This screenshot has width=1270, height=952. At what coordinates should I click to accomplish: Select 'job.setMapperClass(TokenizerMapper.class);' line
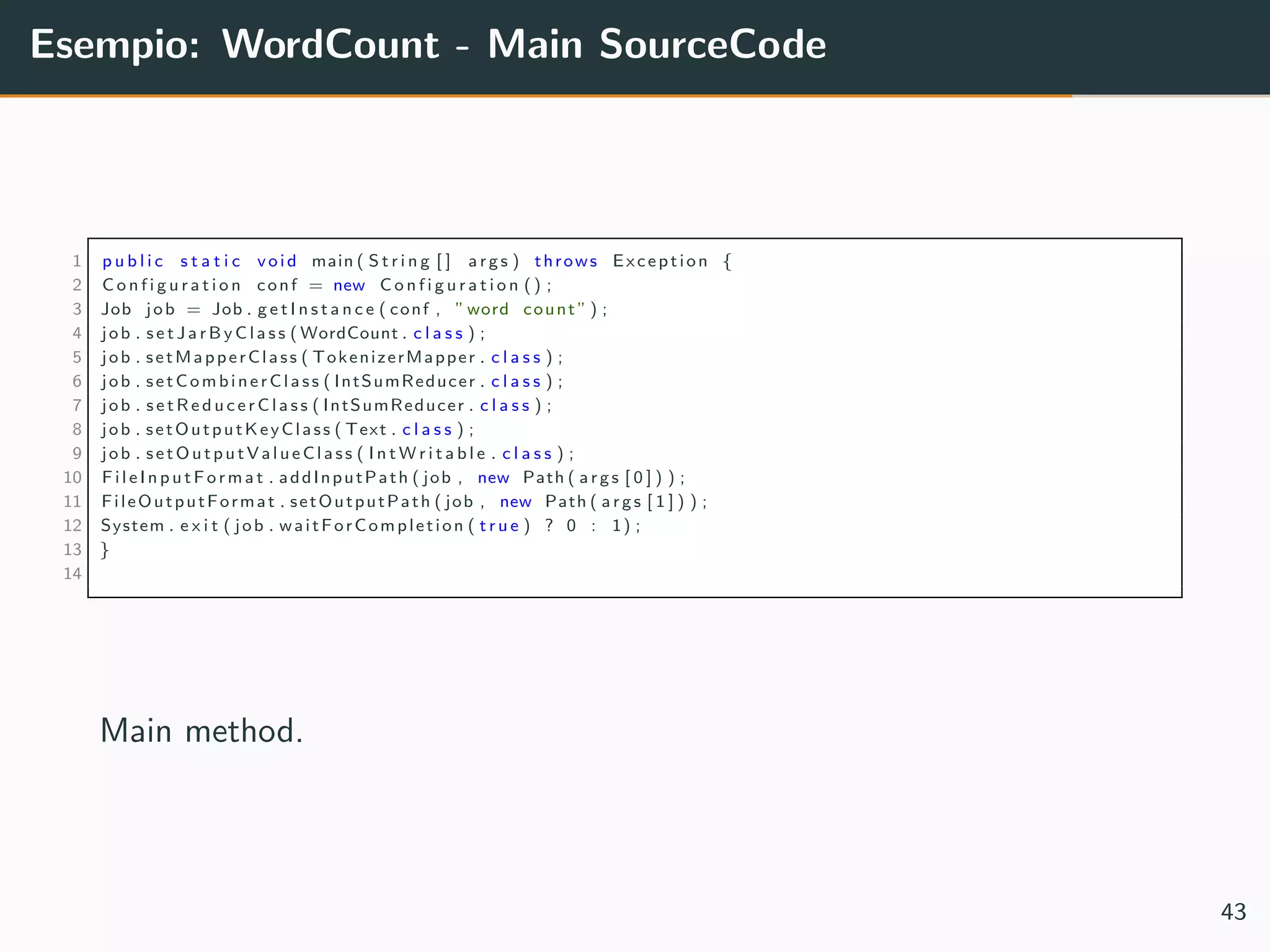(332, 358)
